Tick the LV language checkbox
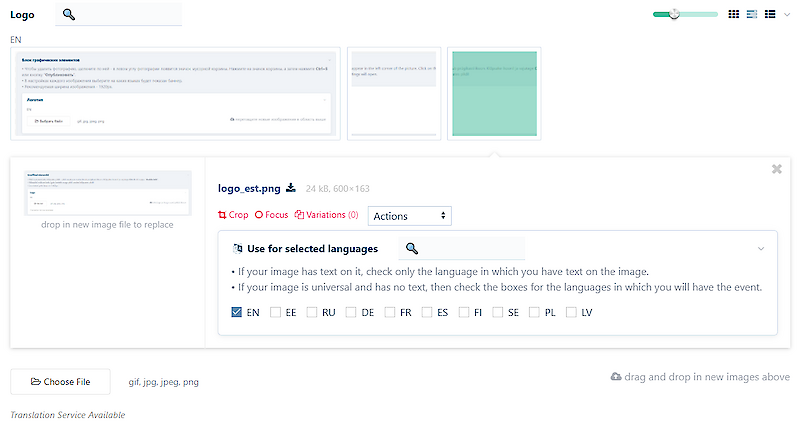This screenshot has width=800, height=435. (x=571, y=312)
